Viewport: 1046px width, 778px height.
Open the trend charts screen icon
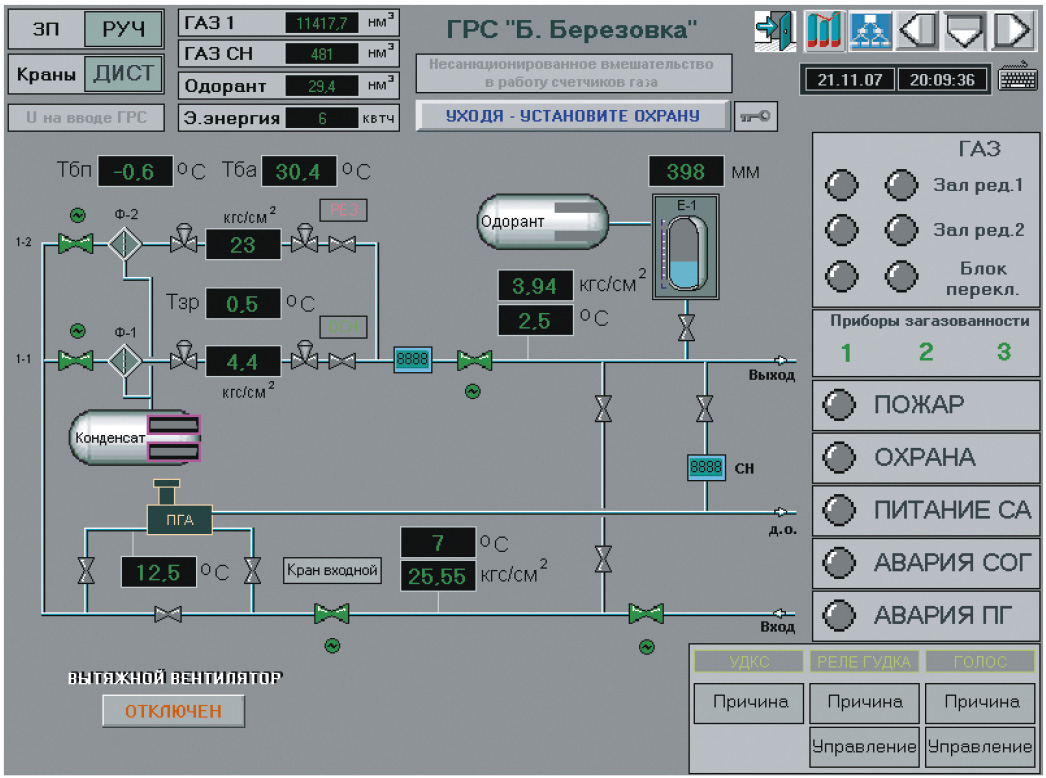825,30
